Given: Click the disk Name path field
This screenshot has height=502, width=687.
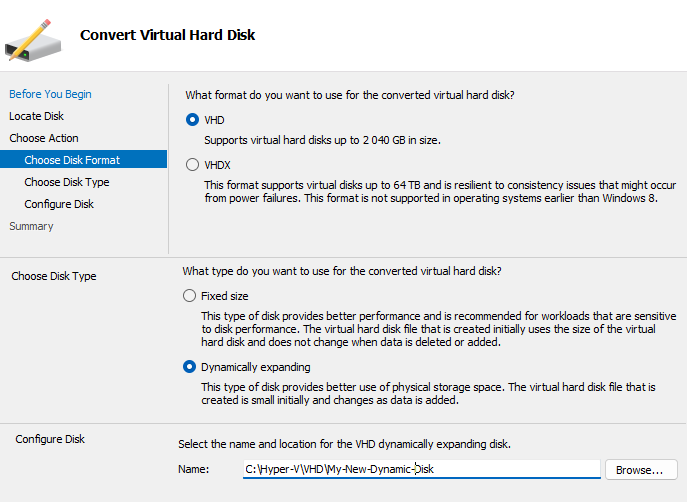Looking at the screenshot, I should (x=420, y=469).
